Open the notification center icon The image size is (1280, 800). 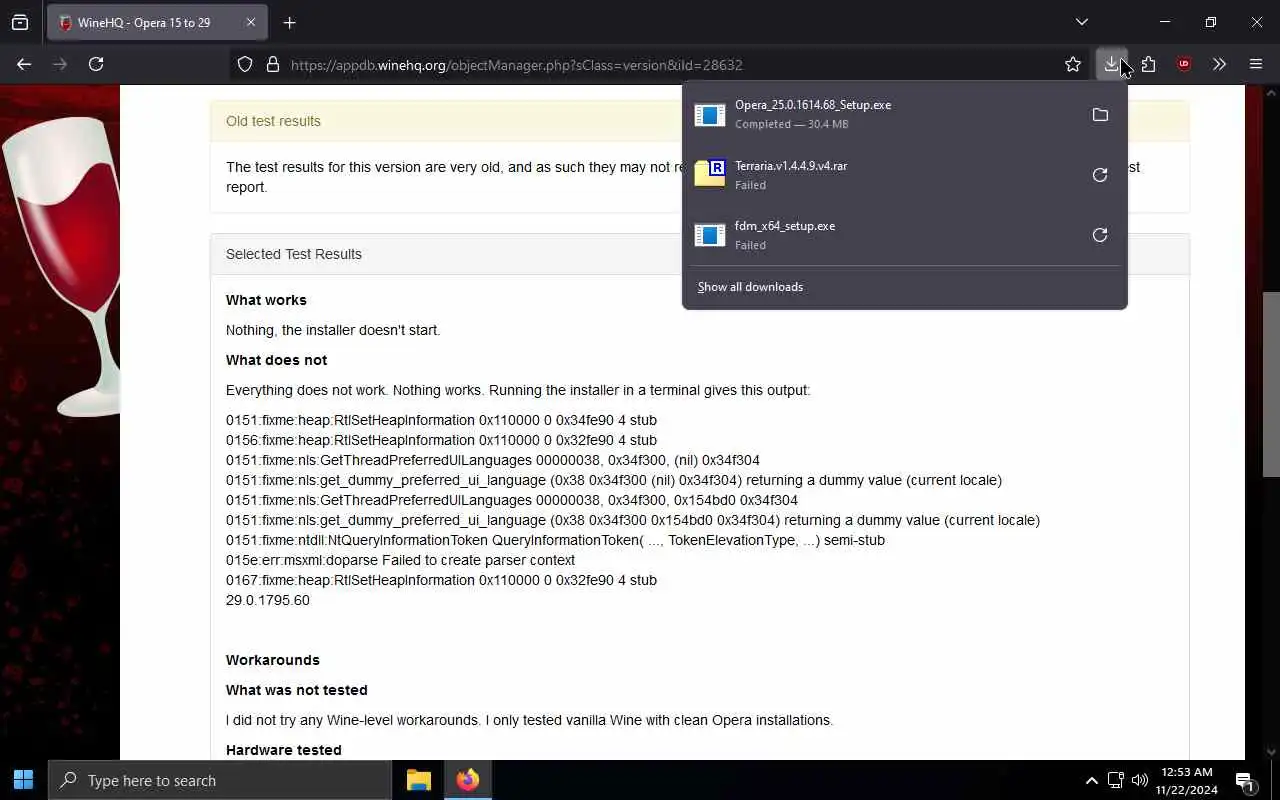pyautogui.click(x=1245, y=780)
